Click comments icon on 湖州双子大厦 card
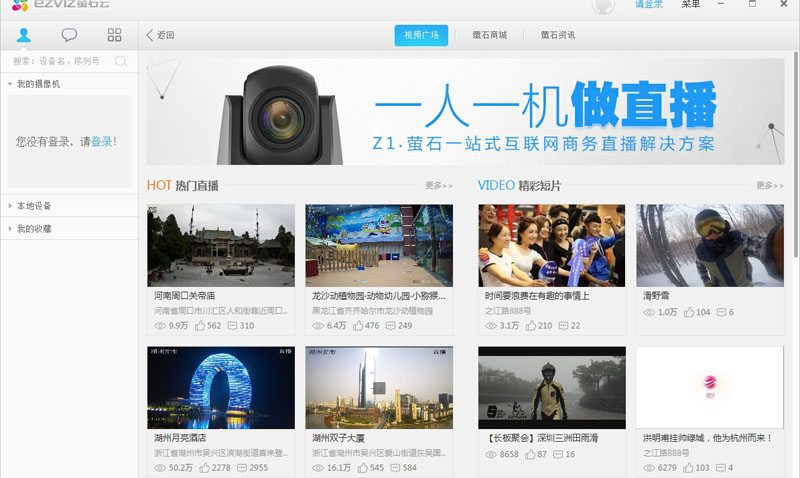The image size is (800, 478). pyautogui.click(x=395, y=468)
